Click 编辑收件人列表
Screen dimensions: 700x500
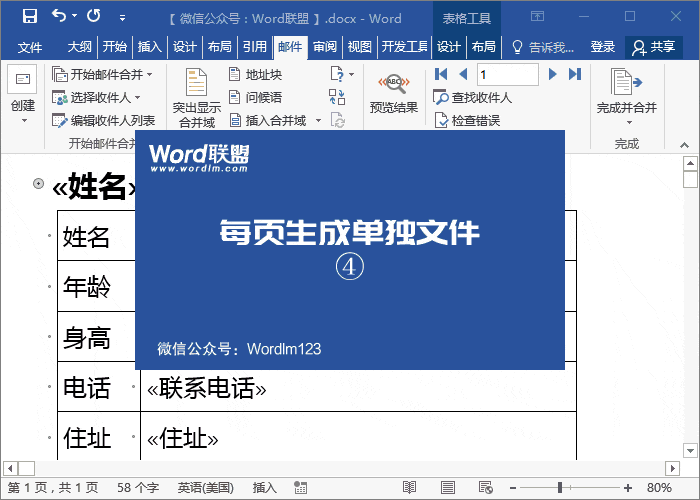104,121
